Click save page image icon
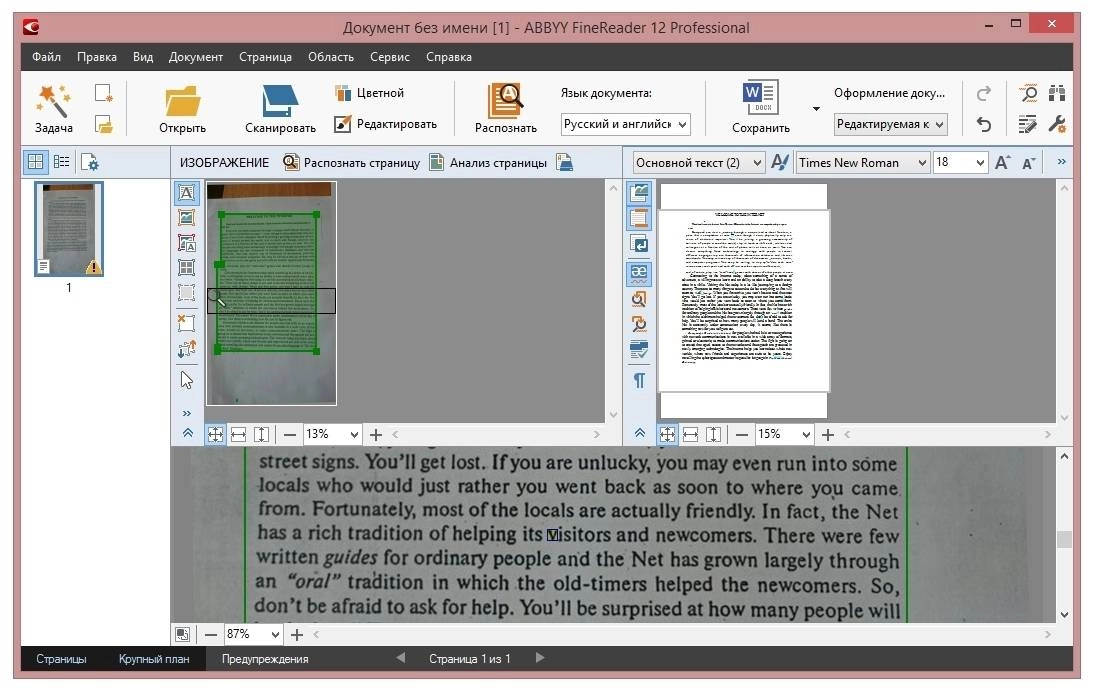1098x698 pixels. [x=564, y=162]
